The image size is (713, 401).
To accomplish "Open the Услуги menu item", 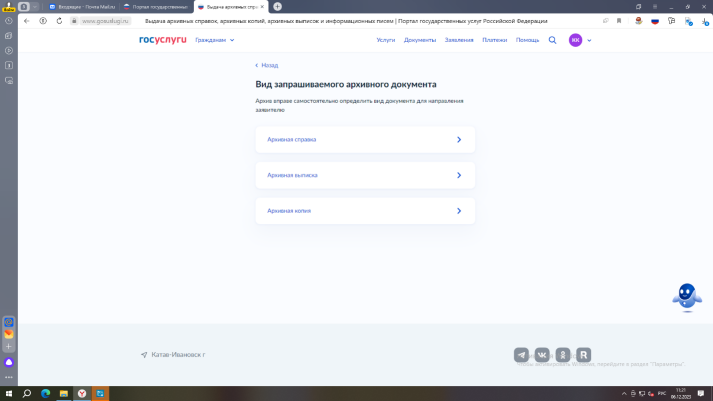I will pyautogui.click(x=386, y=40).
